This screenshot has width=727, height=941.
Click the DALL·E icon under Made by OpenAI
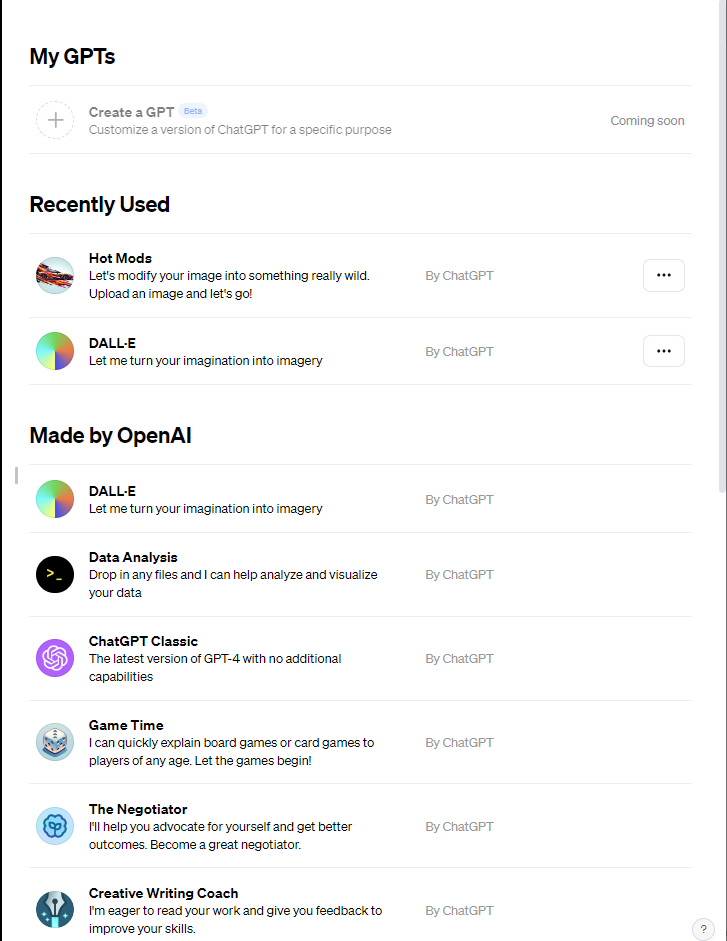(55, 499)
